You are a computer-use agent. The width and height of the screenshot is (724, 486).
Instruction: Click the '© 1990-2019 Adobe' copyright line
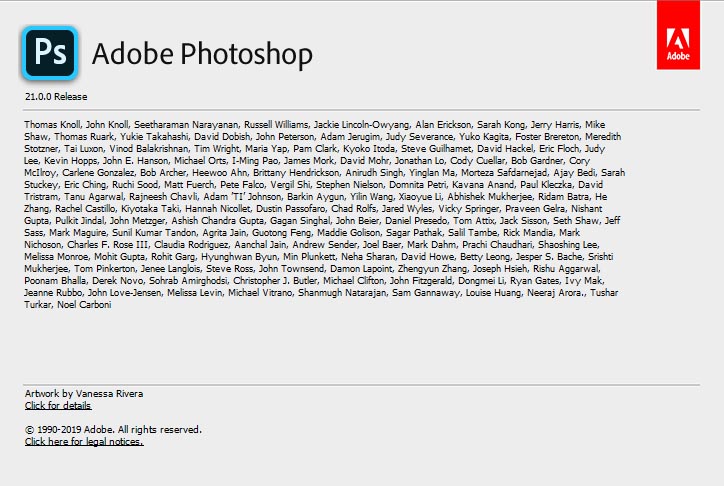pyautogui.click(x=113, y=430)
